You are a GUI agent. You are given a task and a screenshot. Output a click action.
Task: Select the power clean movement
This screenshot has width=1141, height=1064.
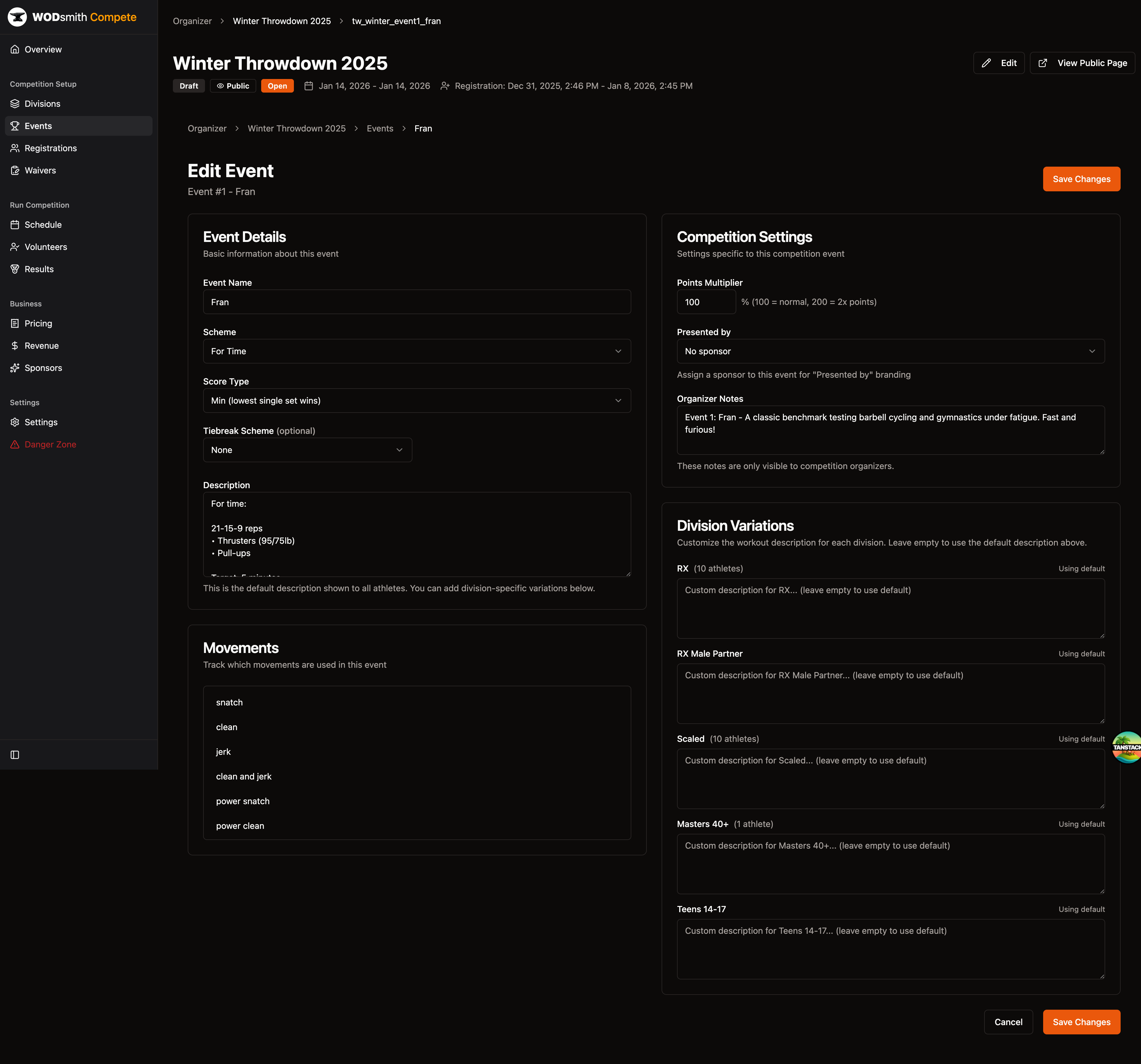point(417,826)
